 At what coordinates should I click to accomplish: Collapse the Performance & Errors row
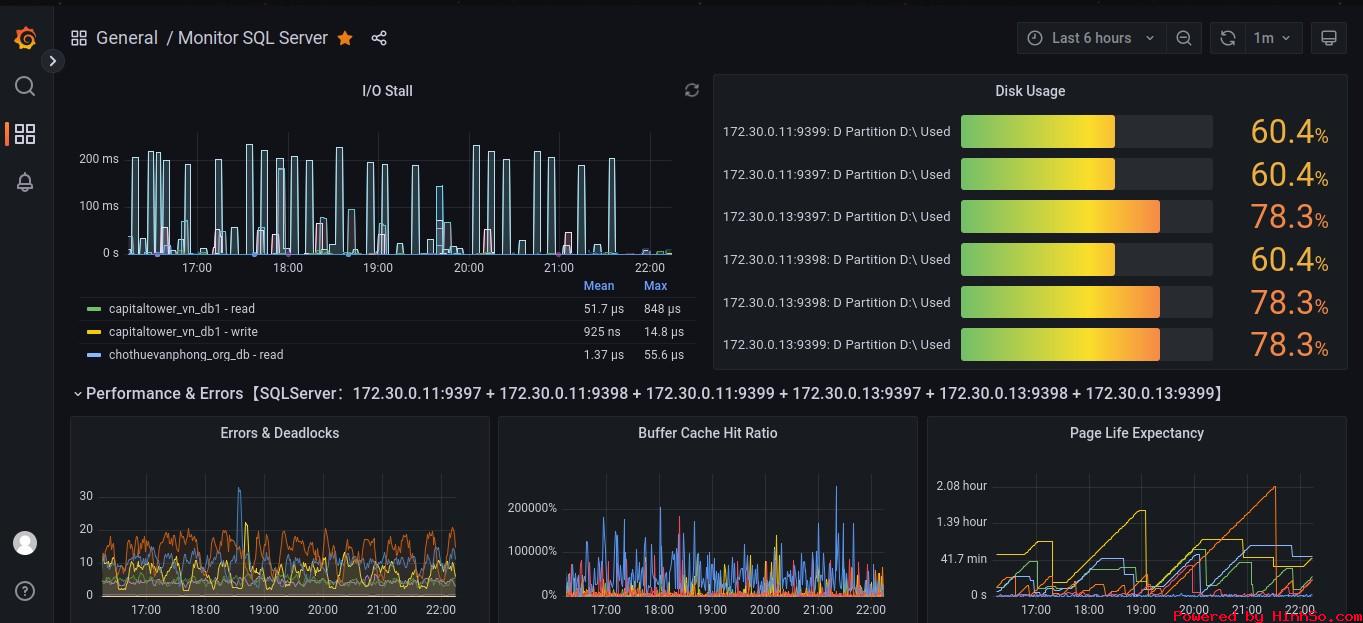click(78, 394)
